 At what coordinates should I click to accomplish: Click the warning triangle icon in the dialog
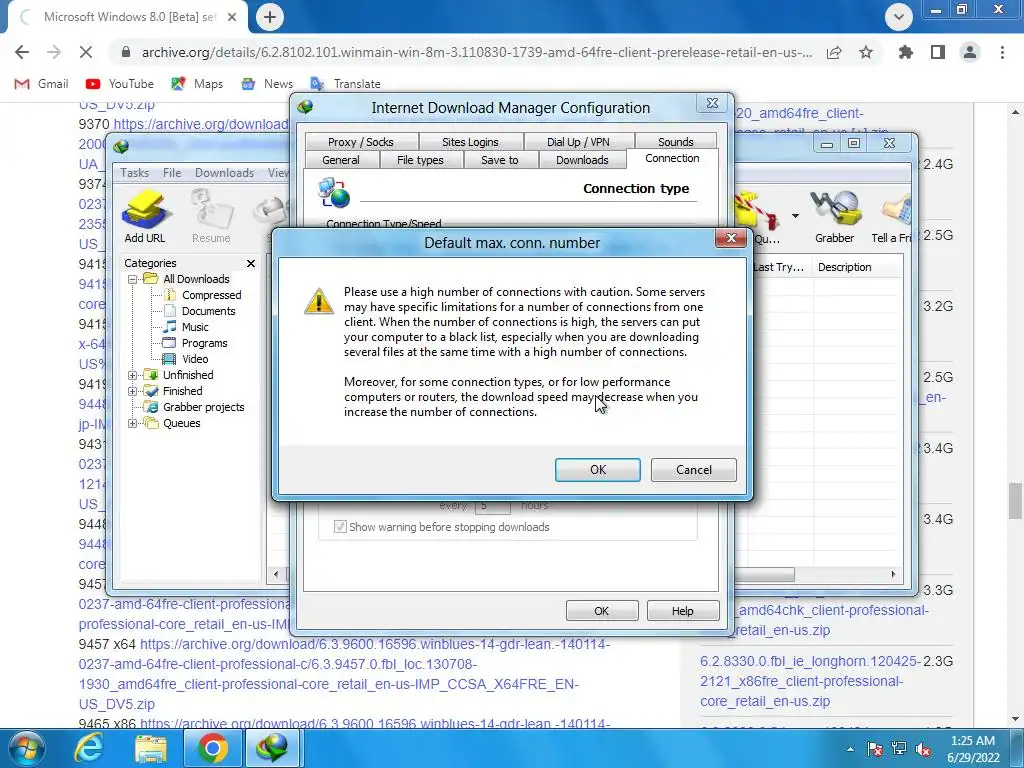click(x=319, y=301)
